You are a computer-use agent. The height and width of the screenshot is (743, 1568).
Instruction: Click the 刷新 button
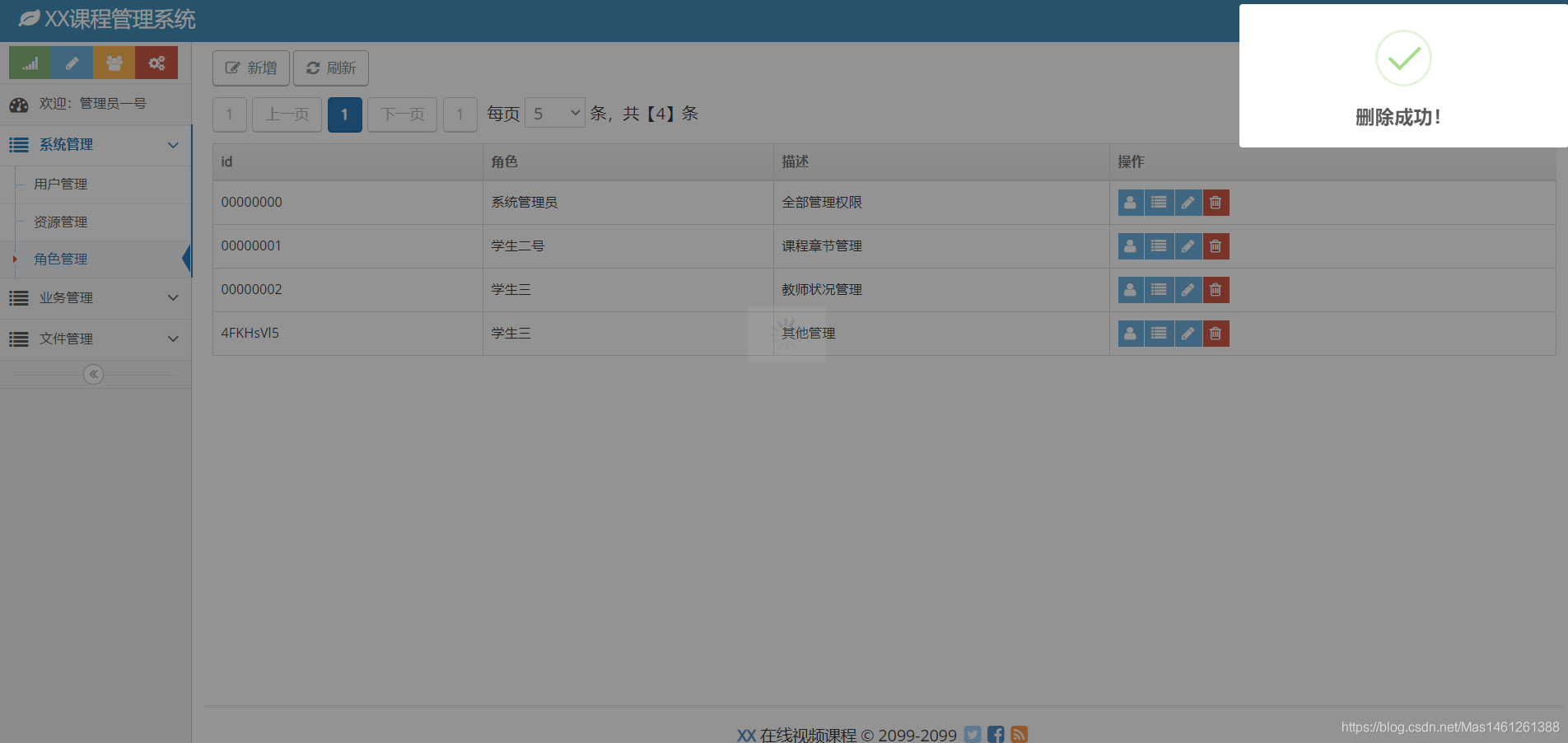331,68
